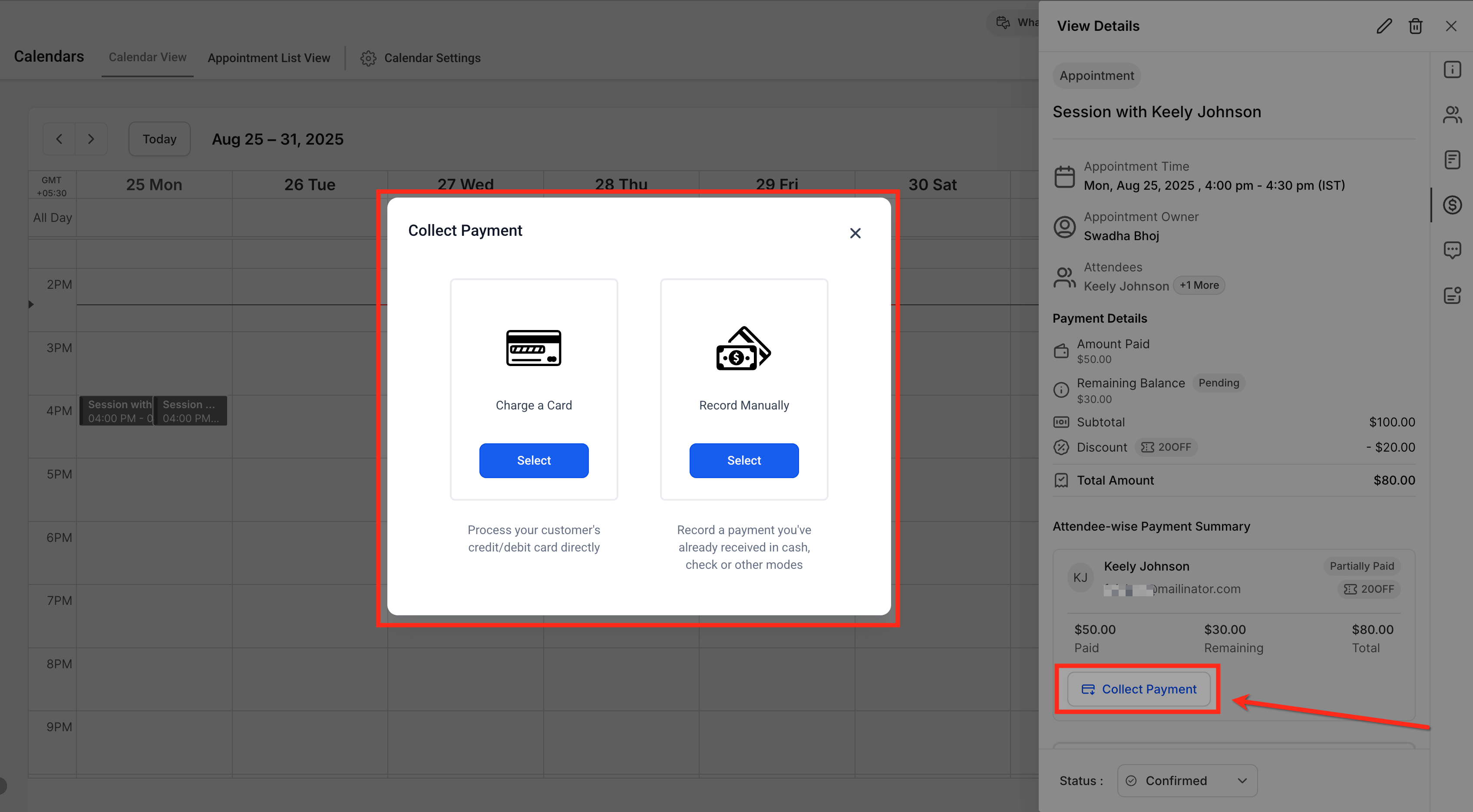Go to next week with right chevron
Screen dimensions: 1473x812
91,139
